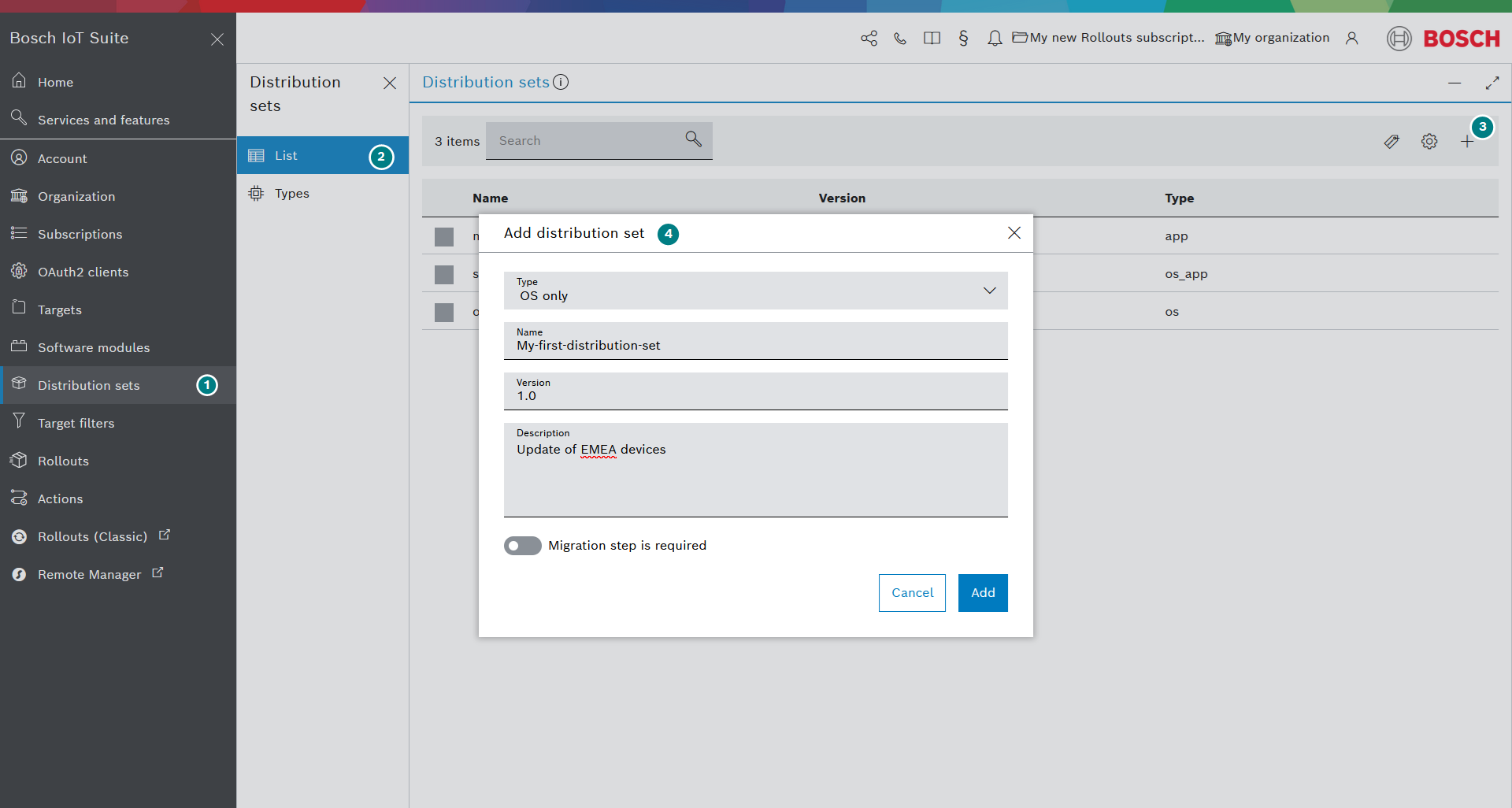The width and height of the screenshot is (1512, 808).
Task: Open My new Rollouts subscription selector
Action: 1108,38
